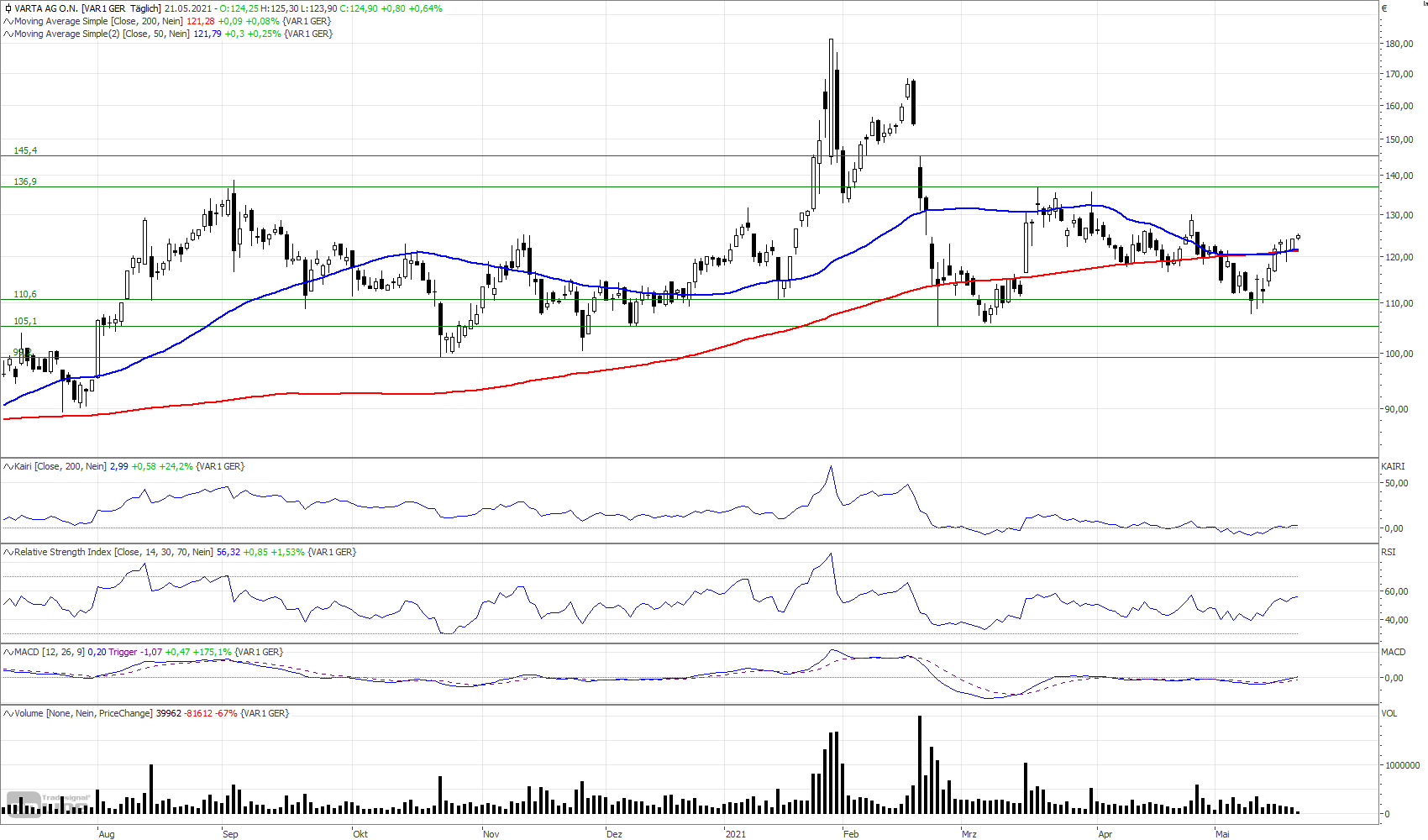The height and width of the screenshot is (840, 1428).
Task: Click the 60,00 label on the RSI axis
Action: tap(1397, 591)
